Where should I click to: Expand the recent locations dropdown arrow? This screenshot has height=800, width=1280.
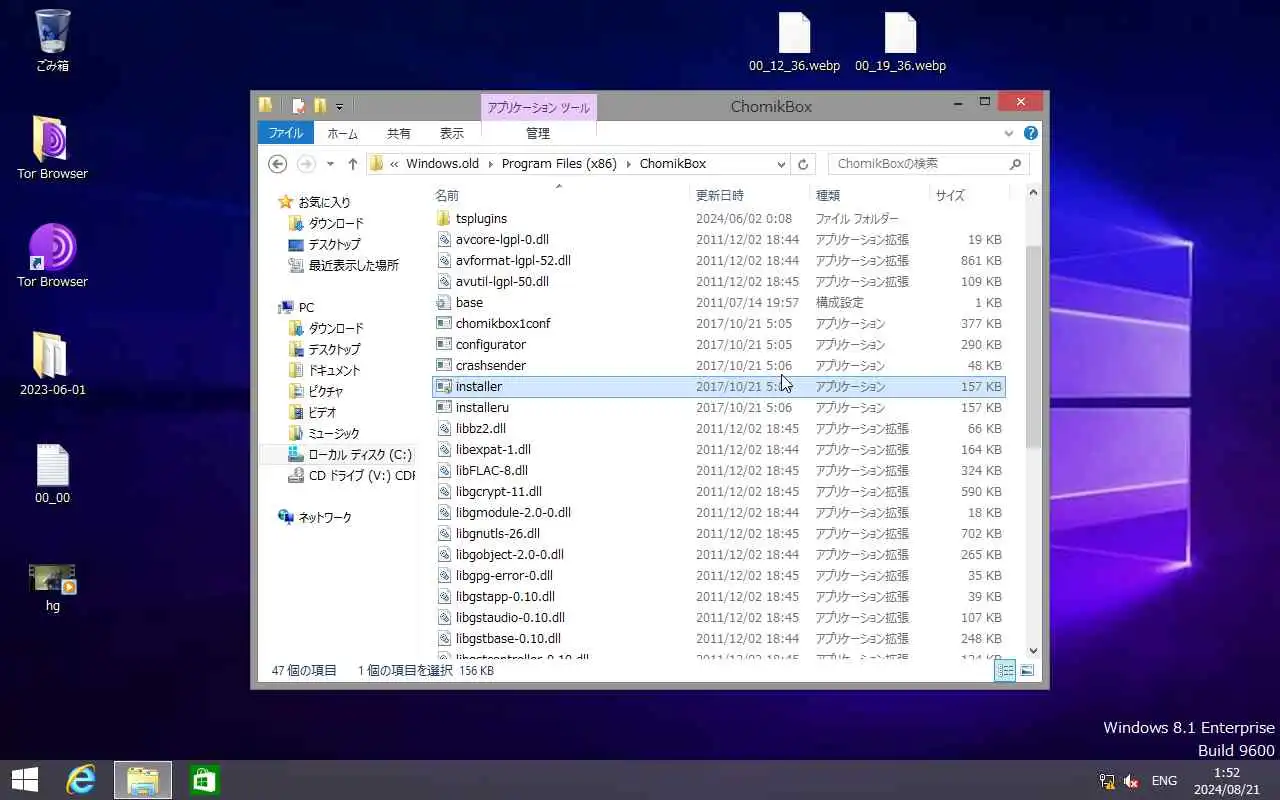330,164
